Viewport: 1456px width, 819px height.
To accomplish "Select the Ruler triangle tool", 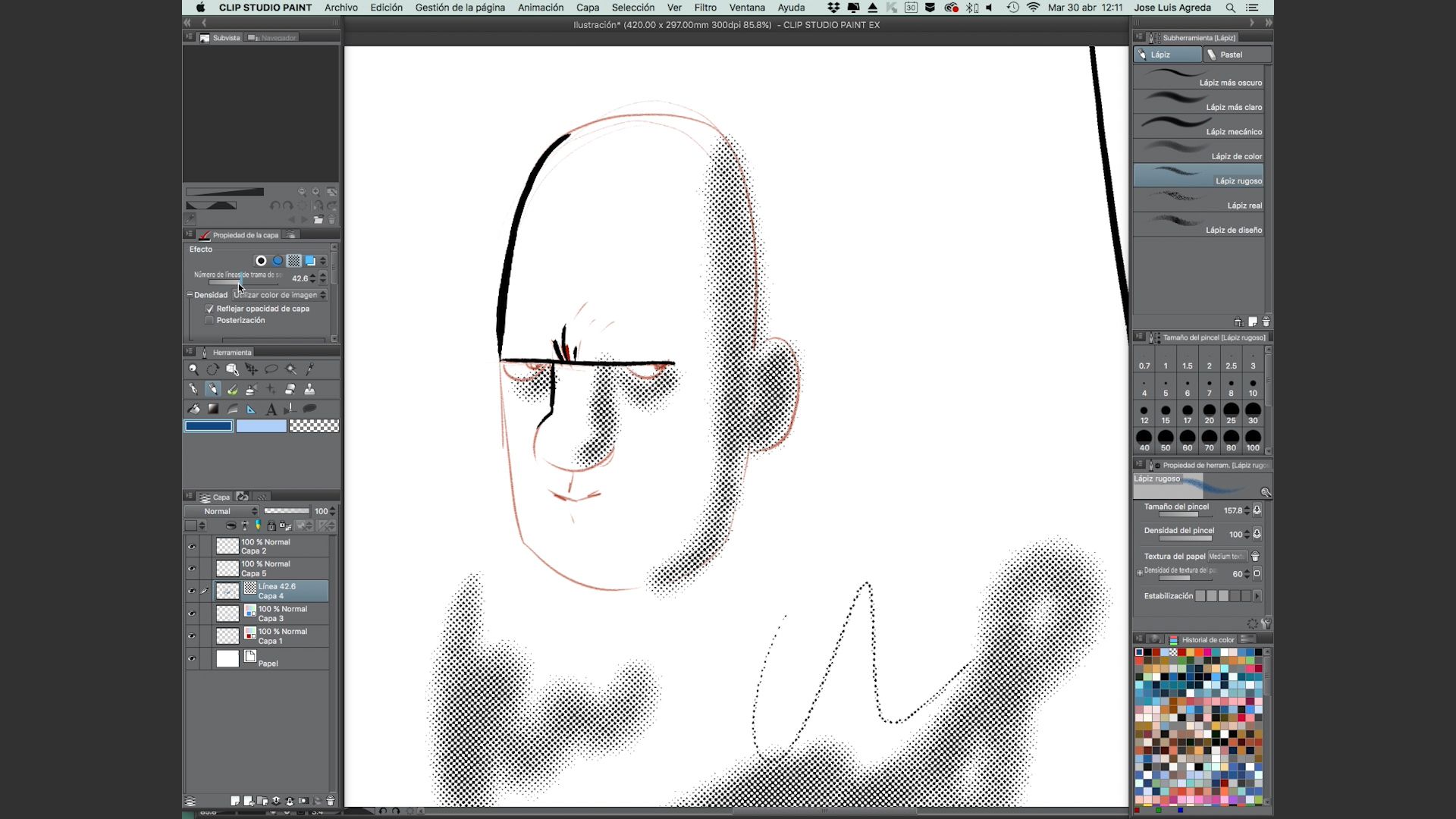I will pos(251,409).
